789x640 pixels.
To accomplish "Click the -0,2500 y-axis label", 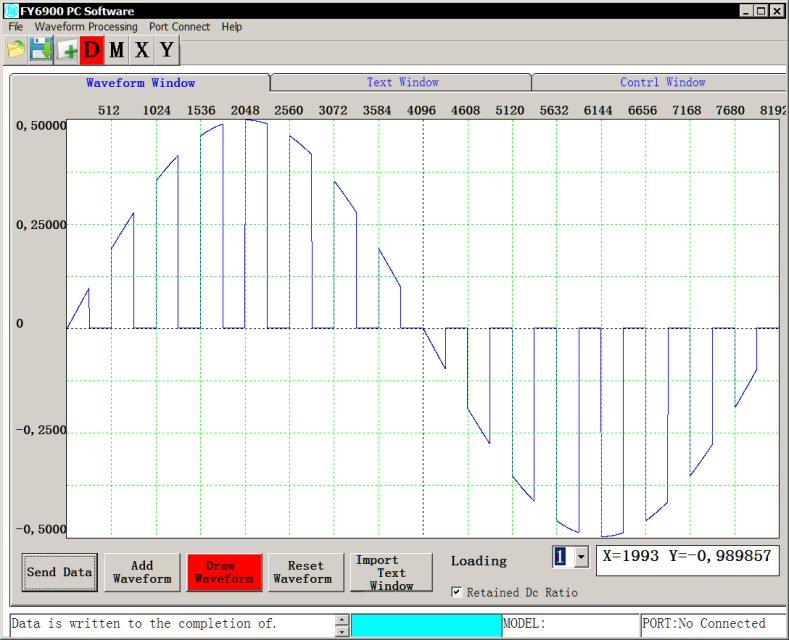I will (41, 430).
